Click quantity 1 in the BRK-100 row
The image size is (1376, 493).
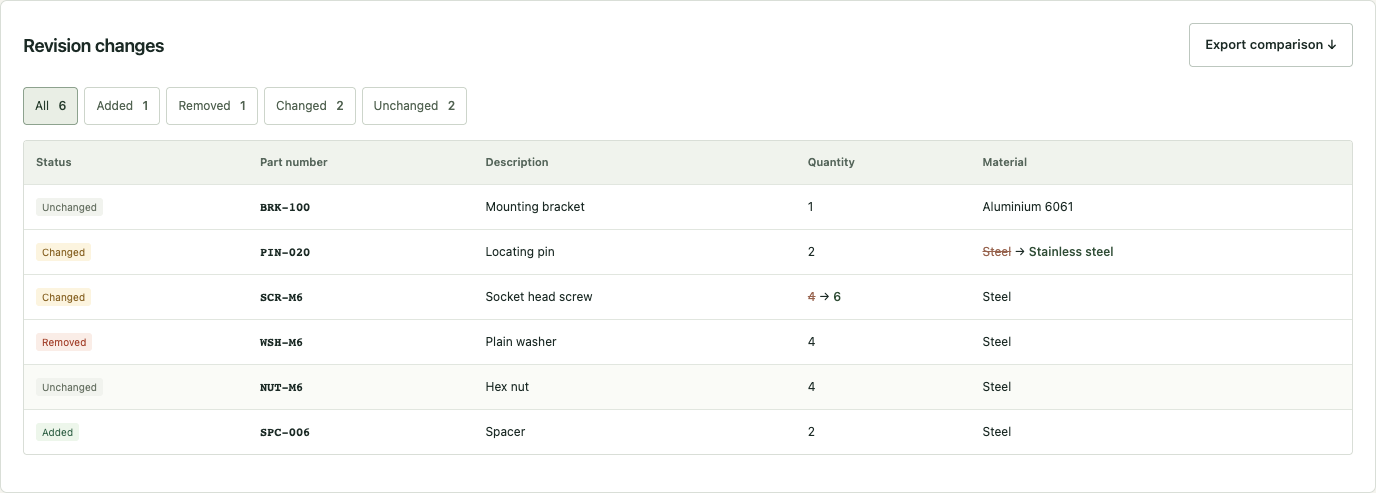pos(811,207)
